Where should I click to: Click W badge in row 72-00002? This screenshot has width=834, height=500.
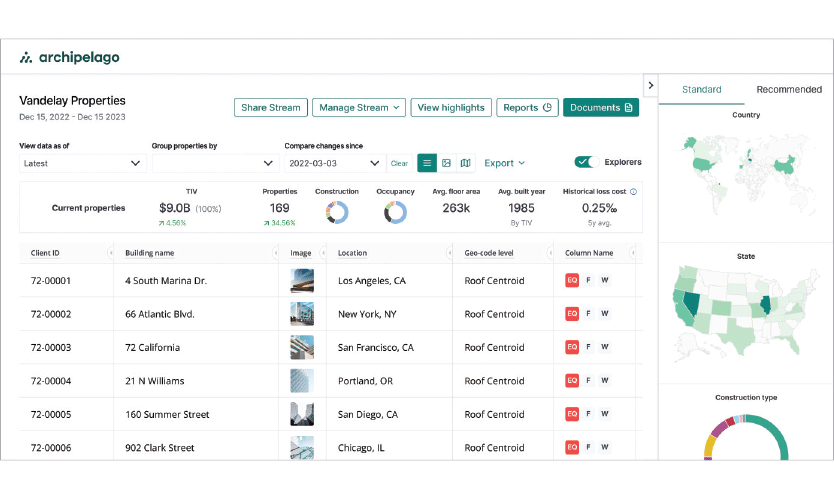pyautogui.click(x=605, y=314)
